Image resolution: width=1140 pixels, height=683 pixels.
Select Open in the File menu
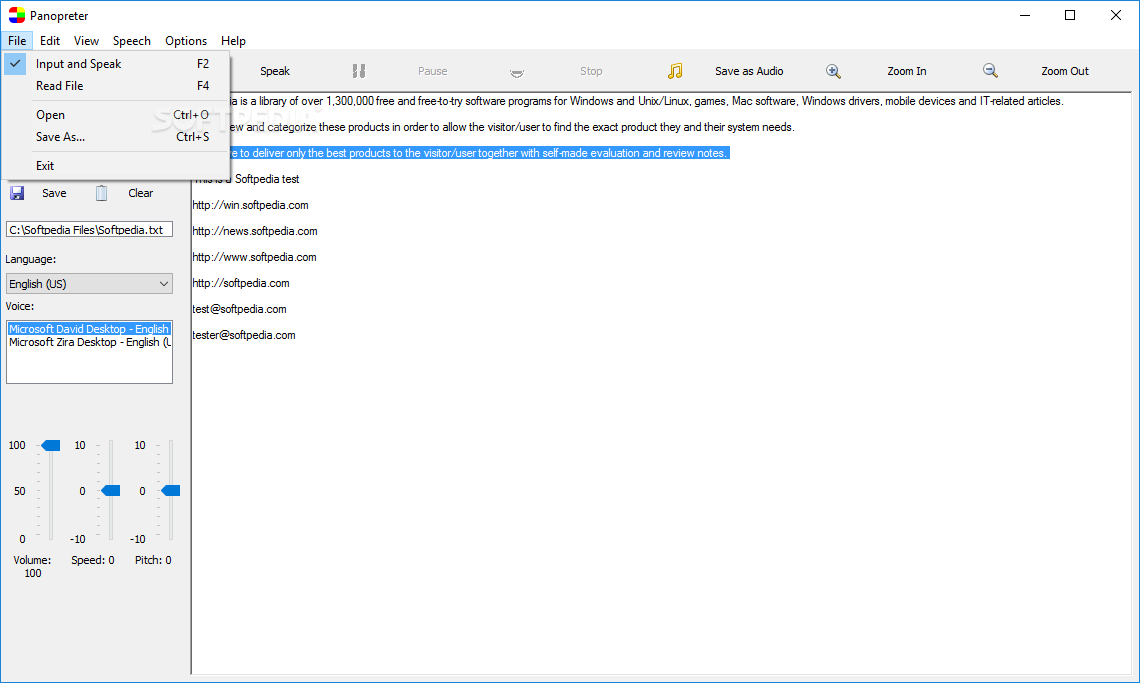point(116,115)
